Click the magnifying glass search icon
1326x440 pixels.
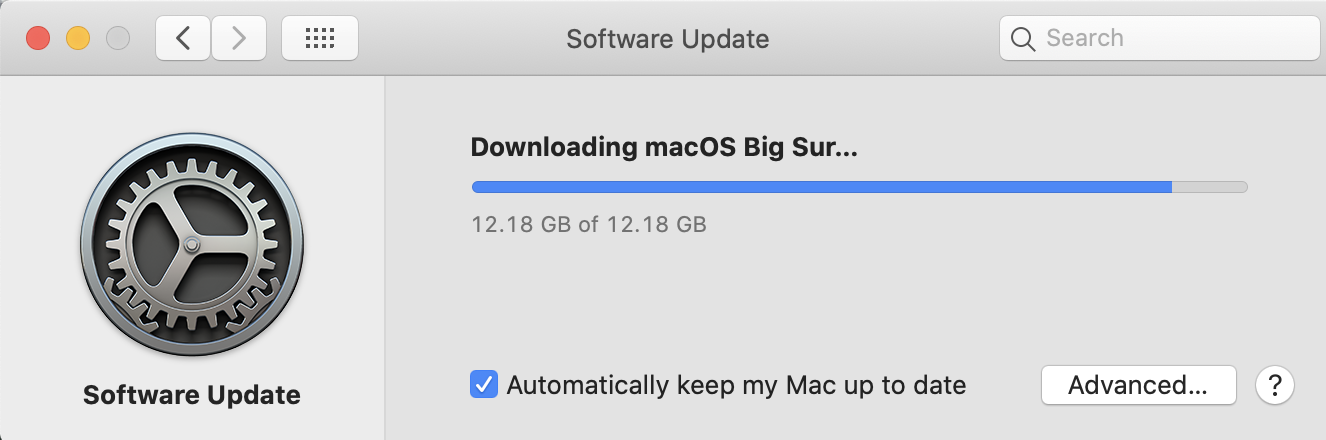click(x=1022, y=39)
